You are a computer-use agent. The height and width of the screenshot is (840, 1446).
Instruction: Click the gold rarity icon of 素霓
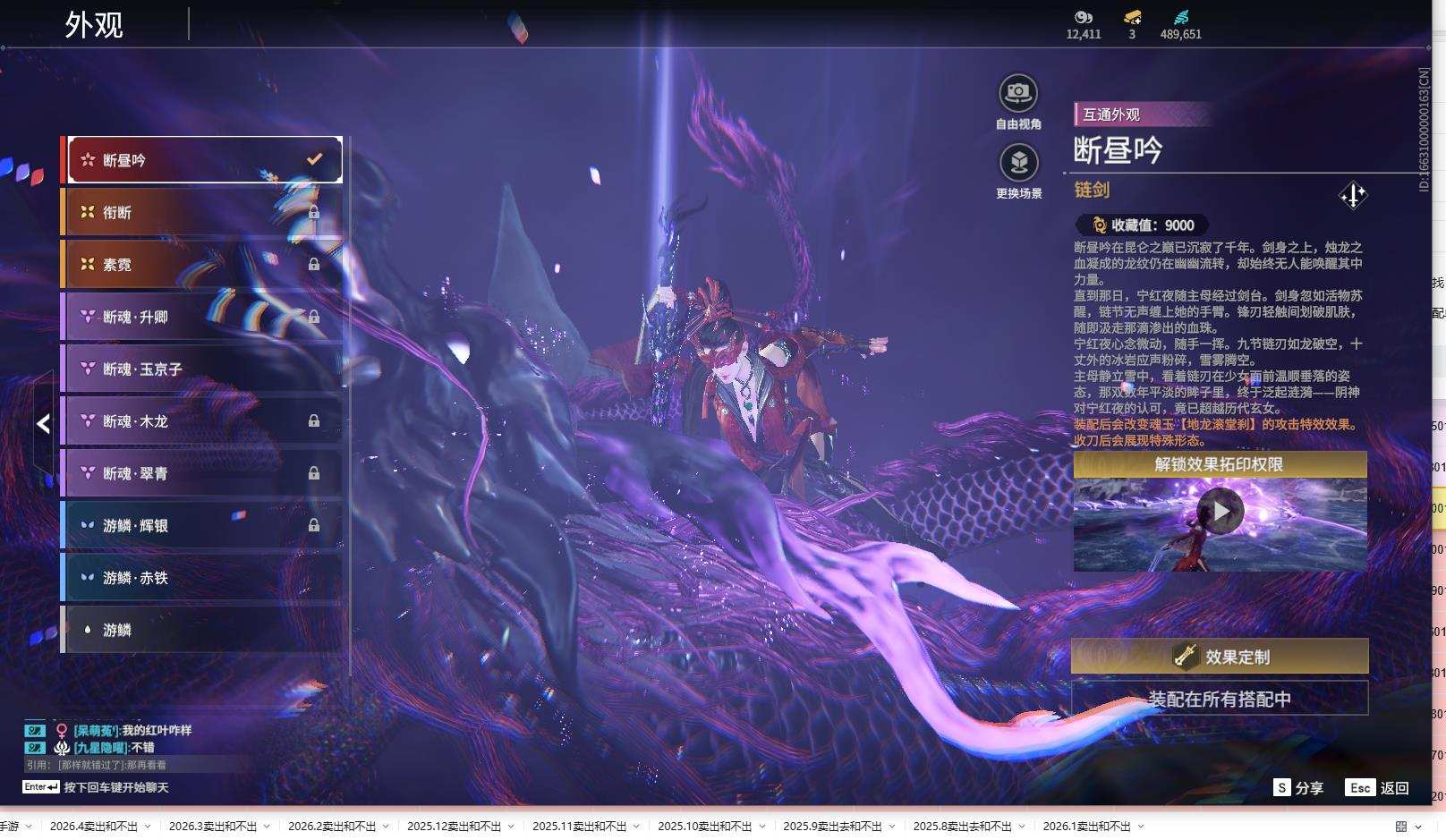click(88, 265)
